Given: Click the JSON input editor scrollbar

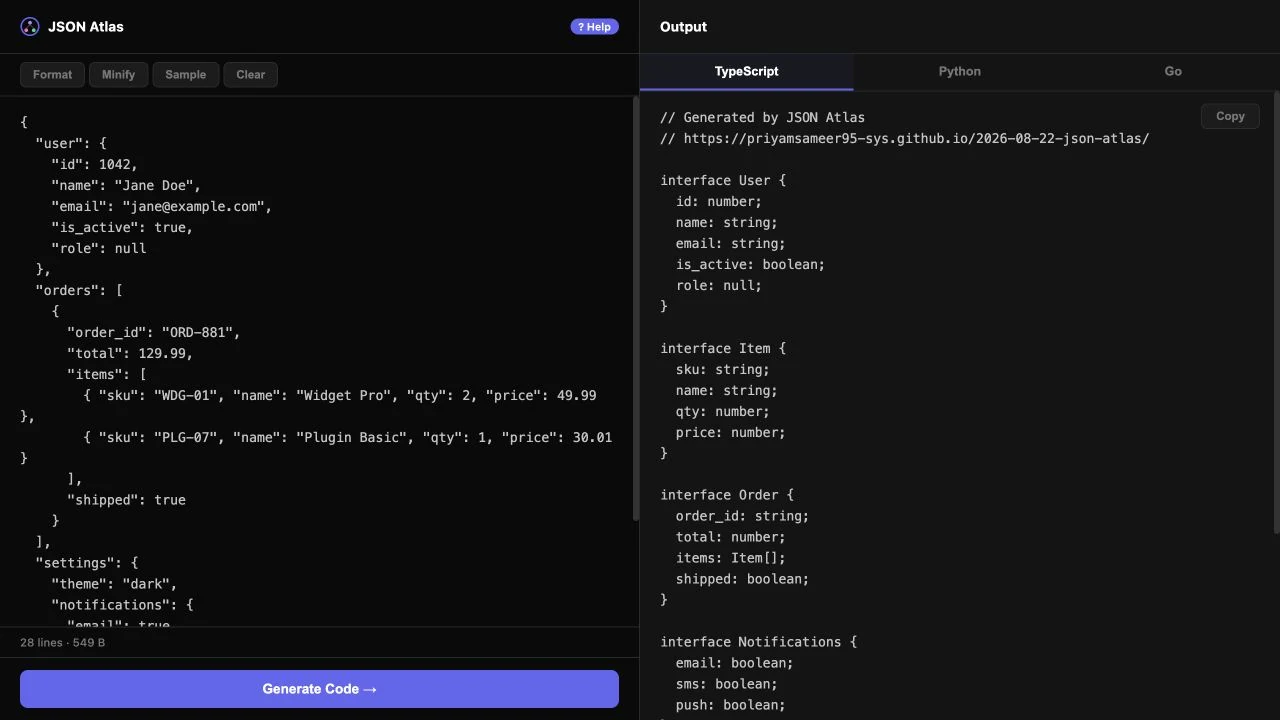Looking at the screenshot, I should point(636,308).
